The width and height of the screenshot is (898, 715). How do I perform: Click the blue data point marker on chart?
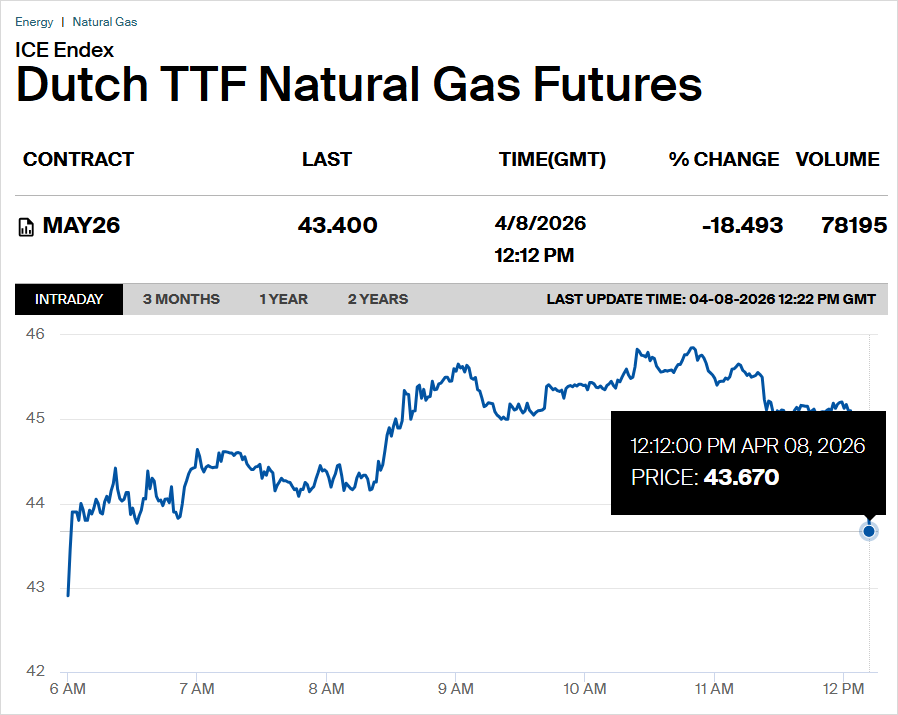[x=869, y=531]
